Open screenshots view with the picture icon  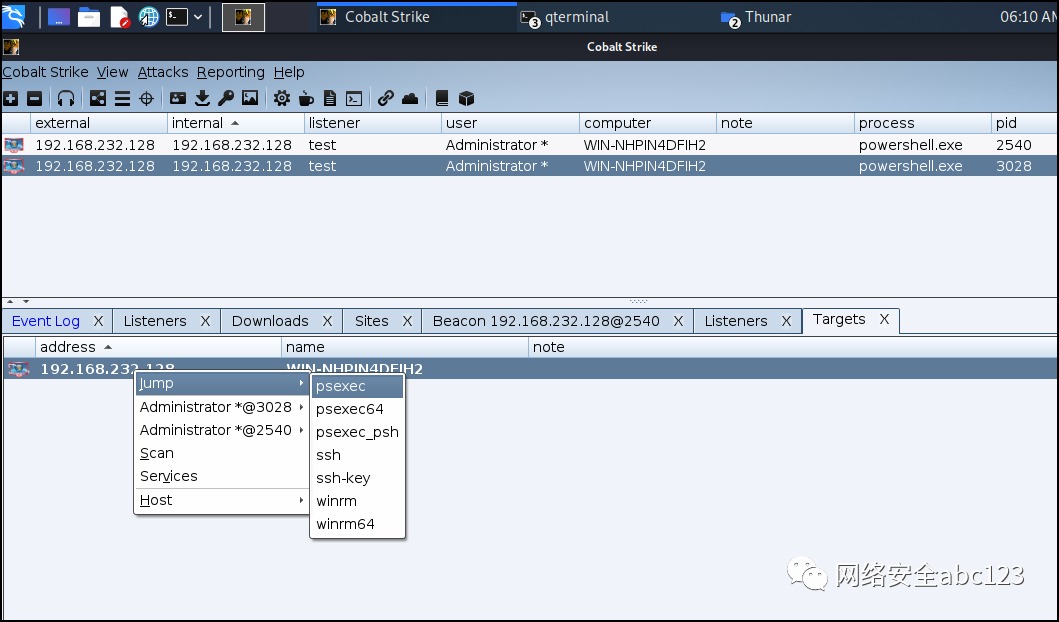pos(250,98)
